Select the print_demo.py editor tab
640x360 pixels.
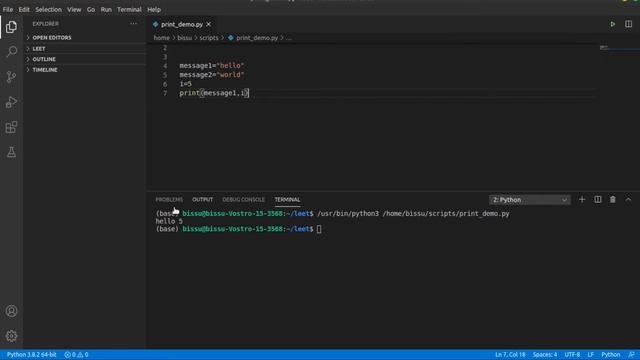(x=182, y=24)
